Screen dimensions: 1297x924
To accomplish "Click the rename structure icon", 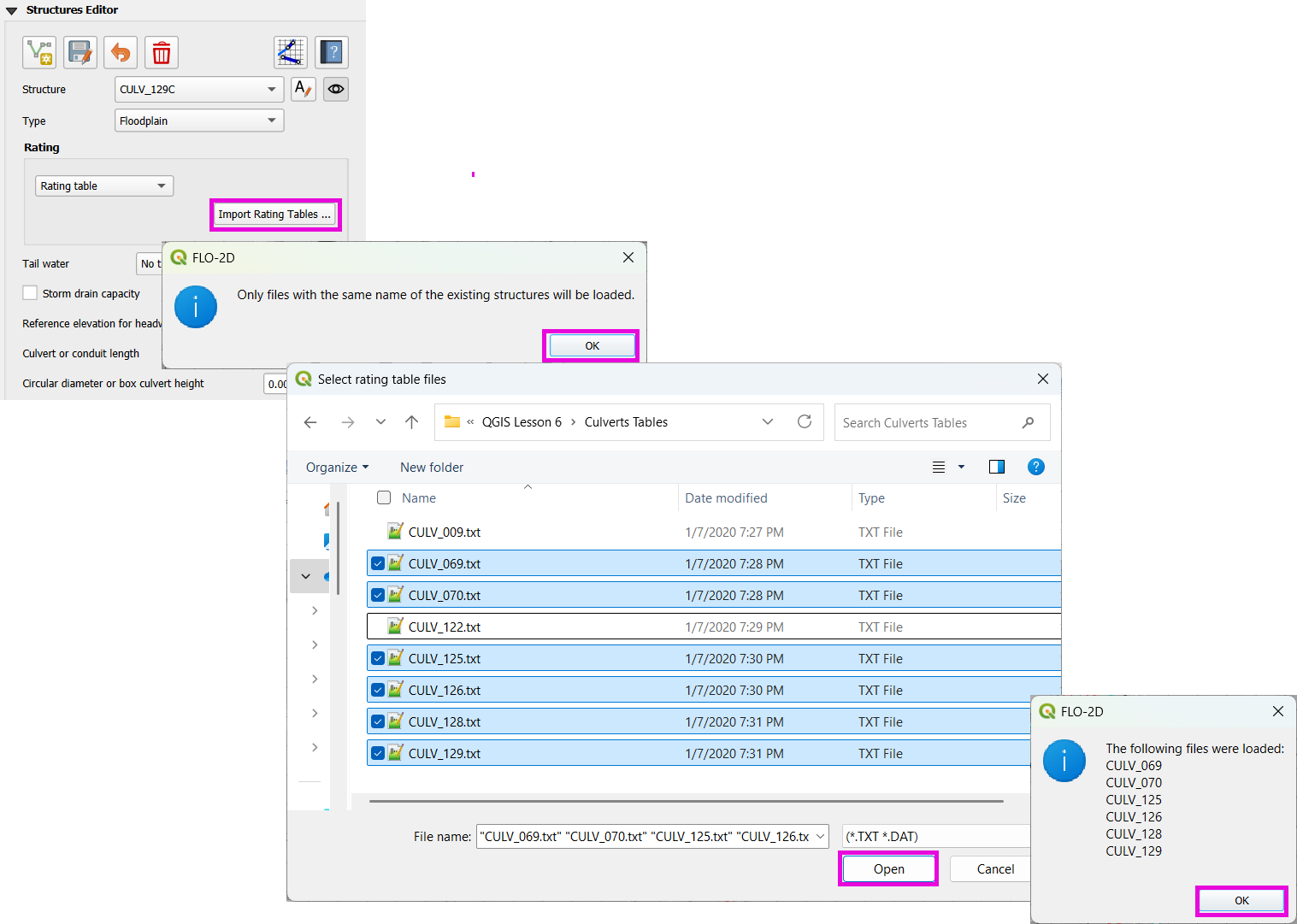I will coord(303,89).
